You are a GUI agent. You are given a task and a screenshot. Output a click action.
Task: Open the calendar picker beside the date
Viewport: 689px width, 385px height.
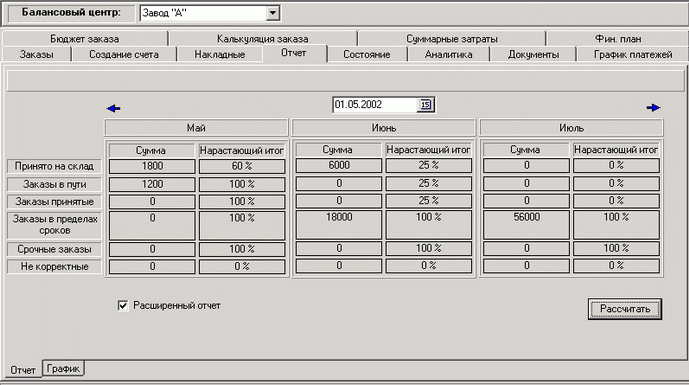[x=425, y=105]
